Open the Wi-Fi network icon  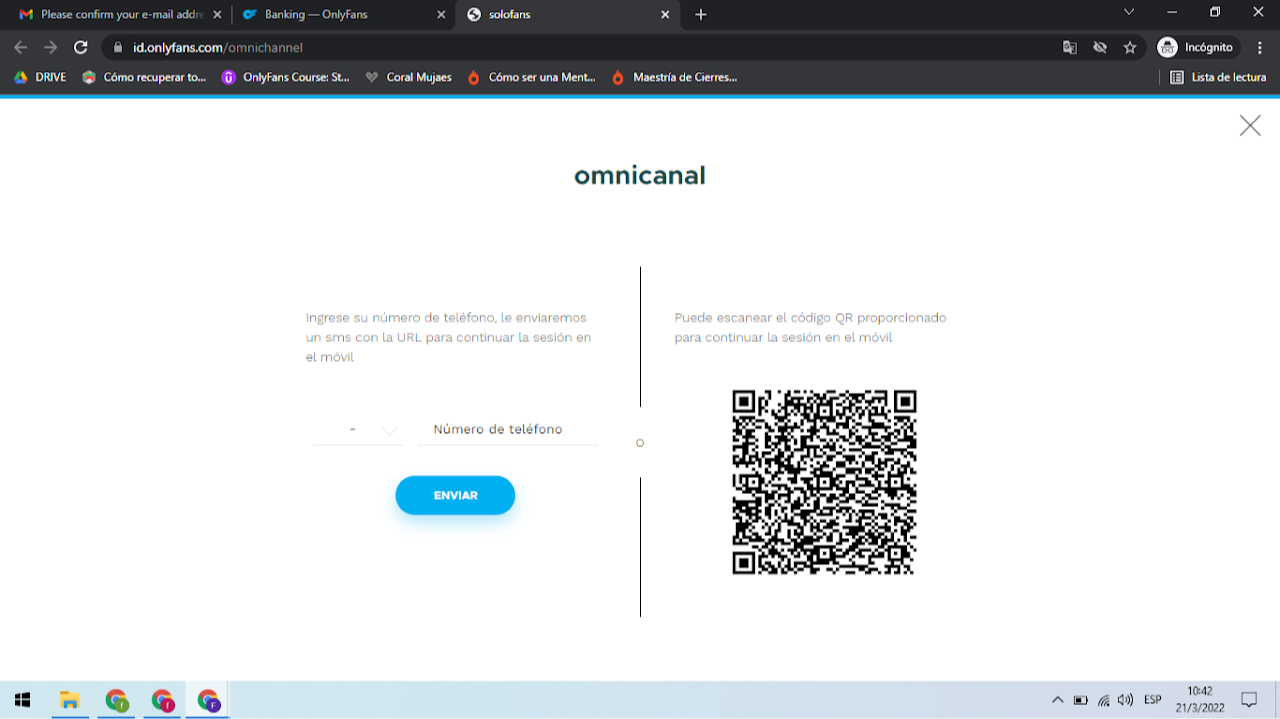(1104, 700)
